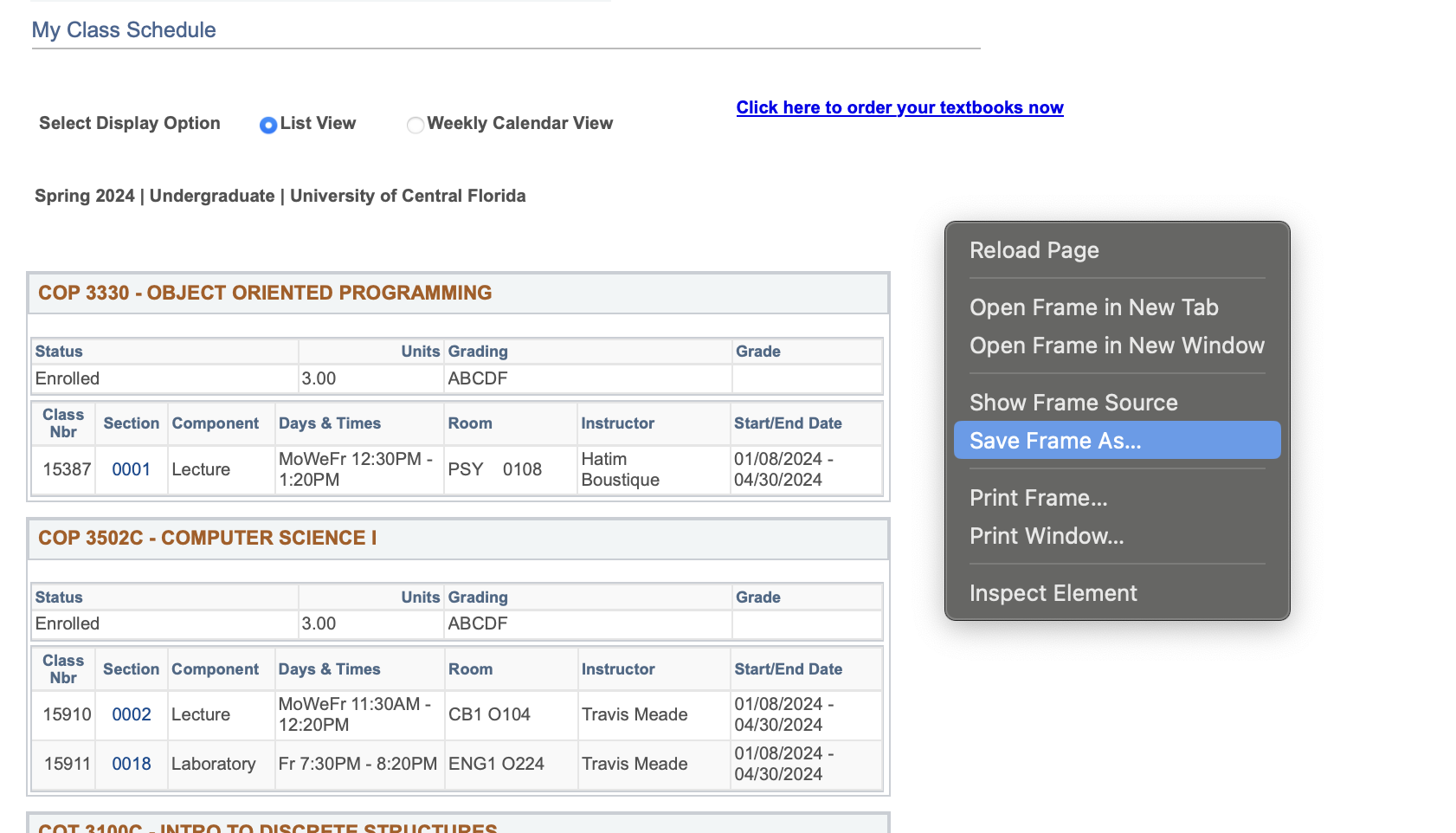The image size is (1456, 833).
Task: Click the My Class Schedule heading
Action: pos(124,29)
